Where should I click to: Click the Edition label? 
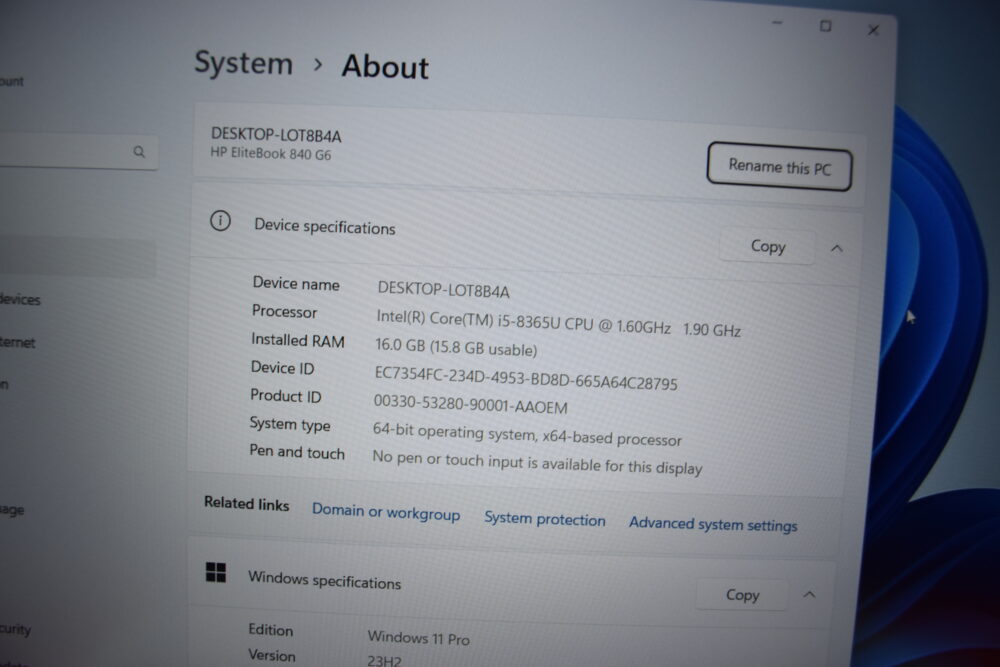point(270,630)
